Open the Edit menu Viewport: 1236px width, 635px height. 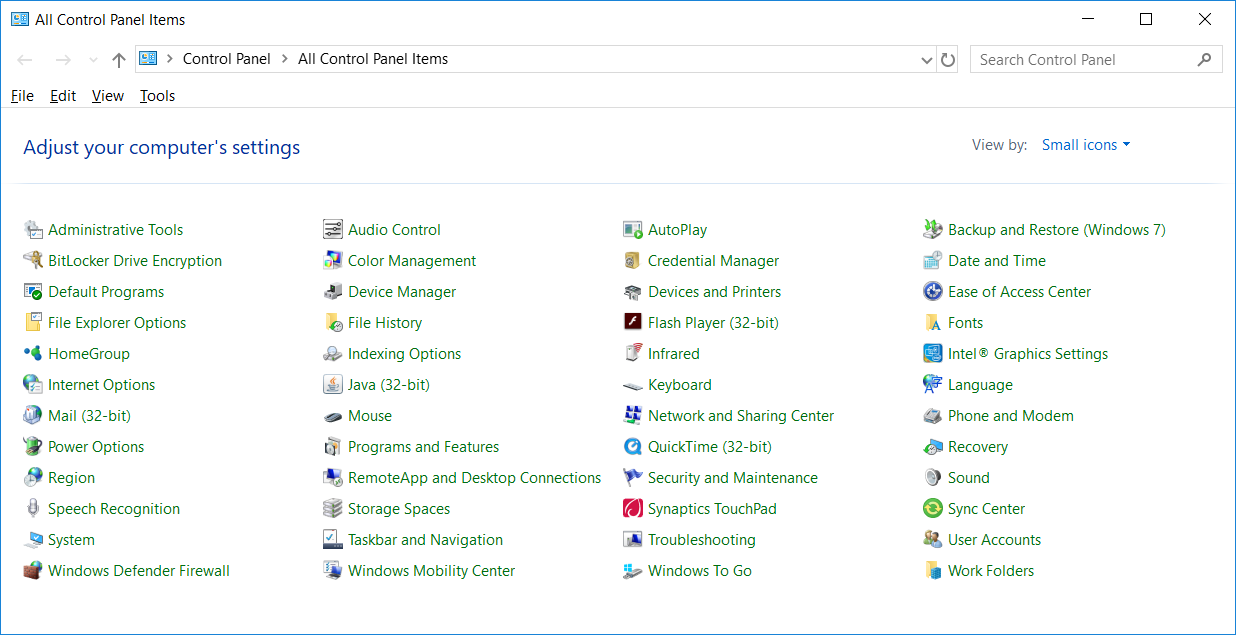click(x=63, y=96)
